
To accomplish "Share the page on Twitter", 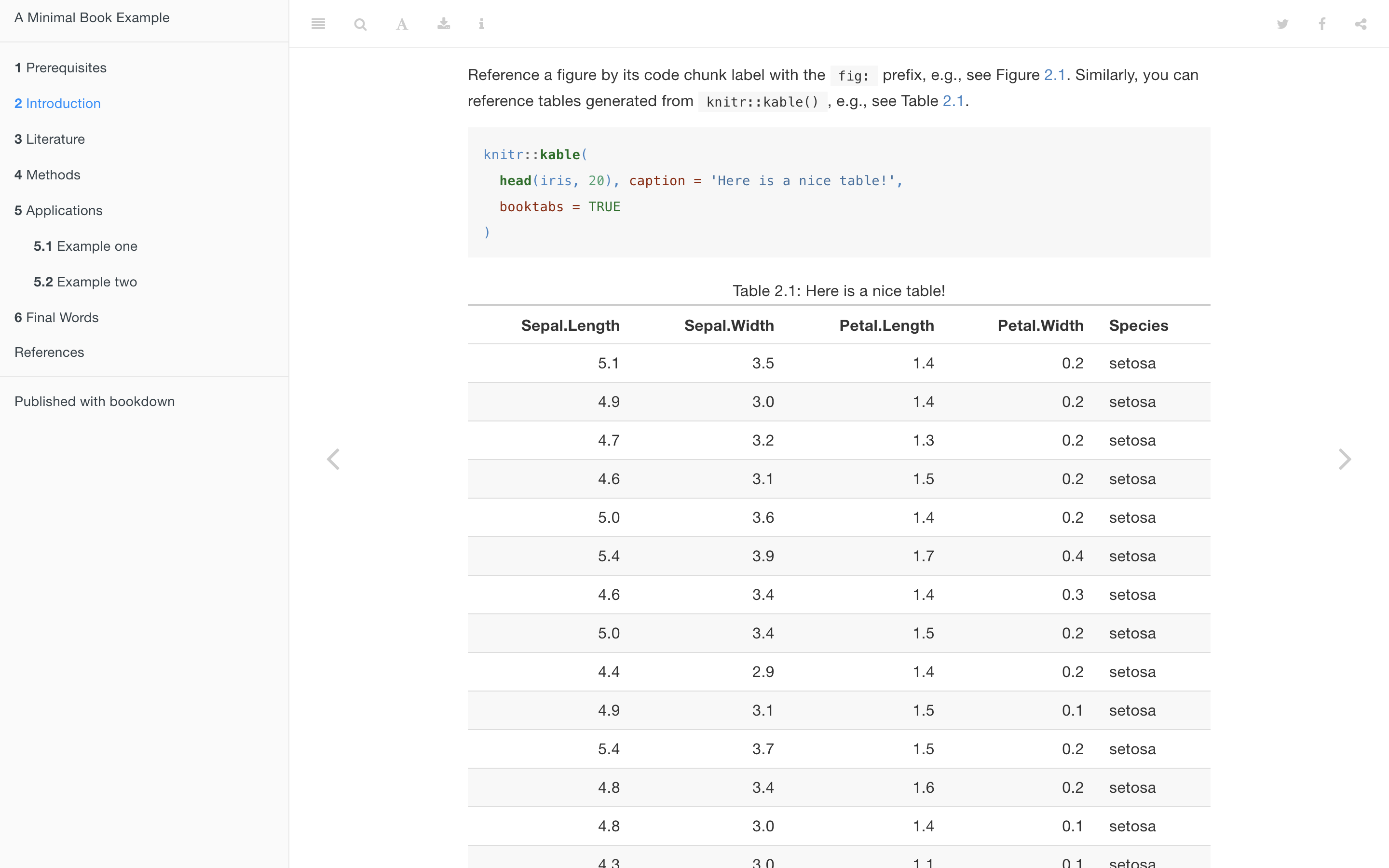I will click(x=1282, y=24).
